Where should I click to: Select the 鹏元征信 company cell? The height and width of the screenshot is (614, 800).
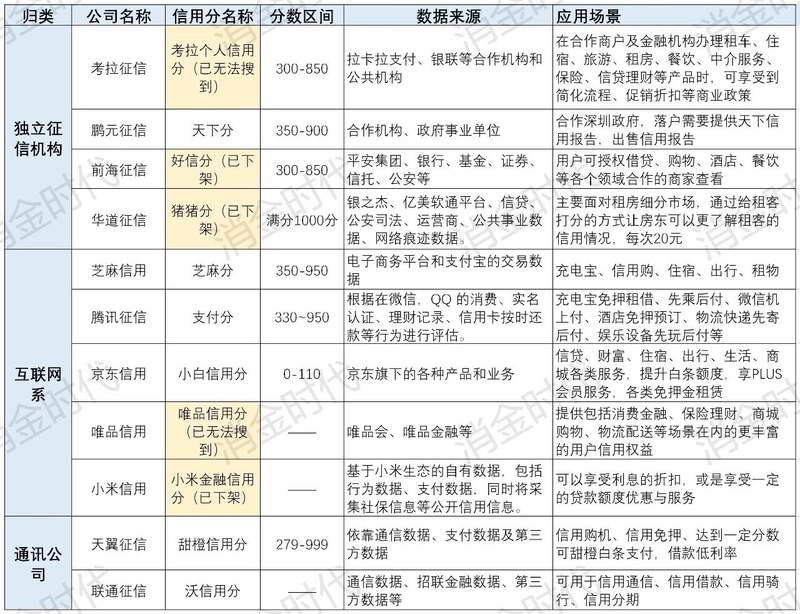(x=117, y=130)
